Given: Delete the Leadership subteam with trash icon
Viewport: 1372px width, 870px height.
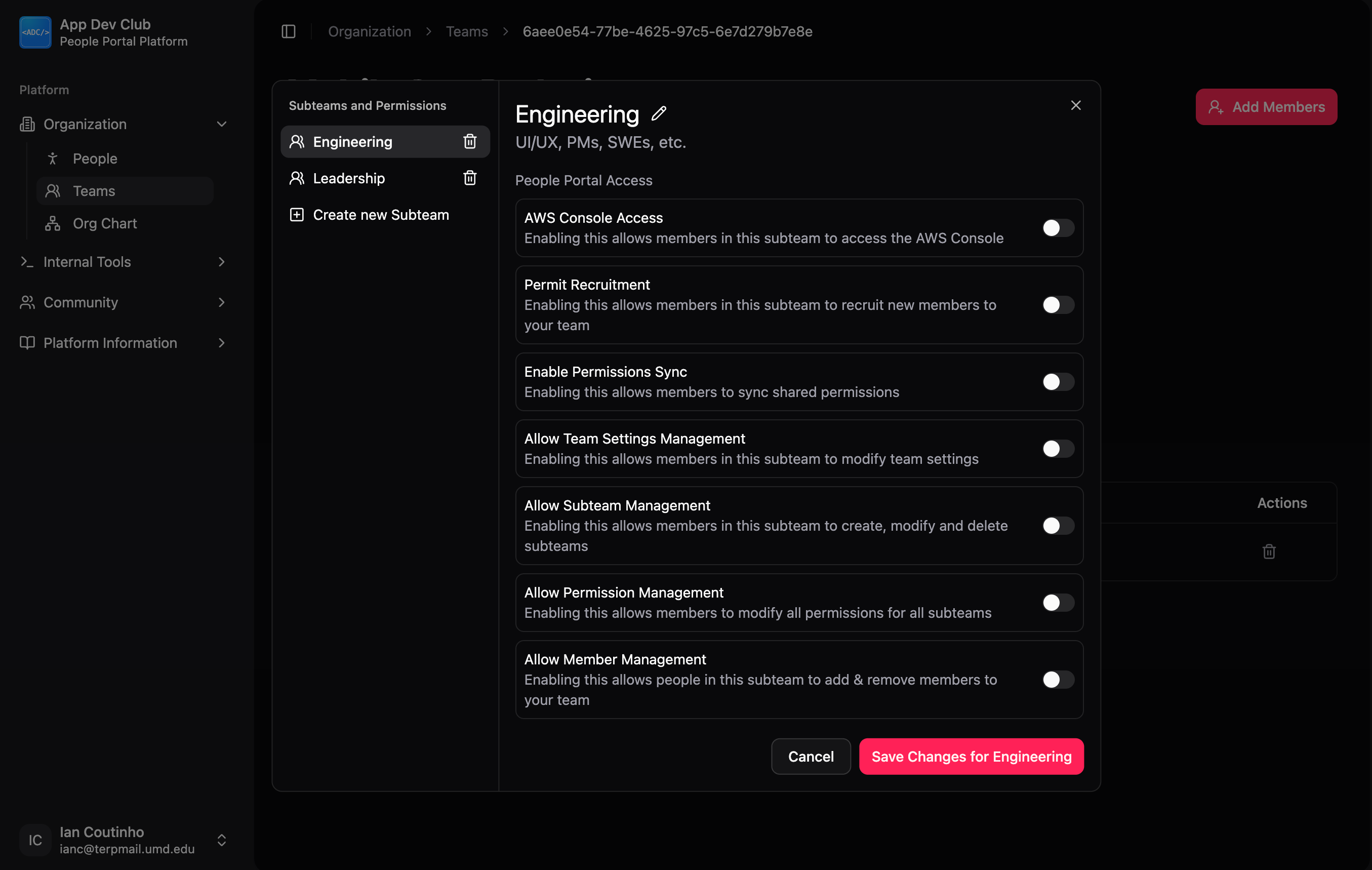Looking at the screenshot, I should tap(469, 178).
